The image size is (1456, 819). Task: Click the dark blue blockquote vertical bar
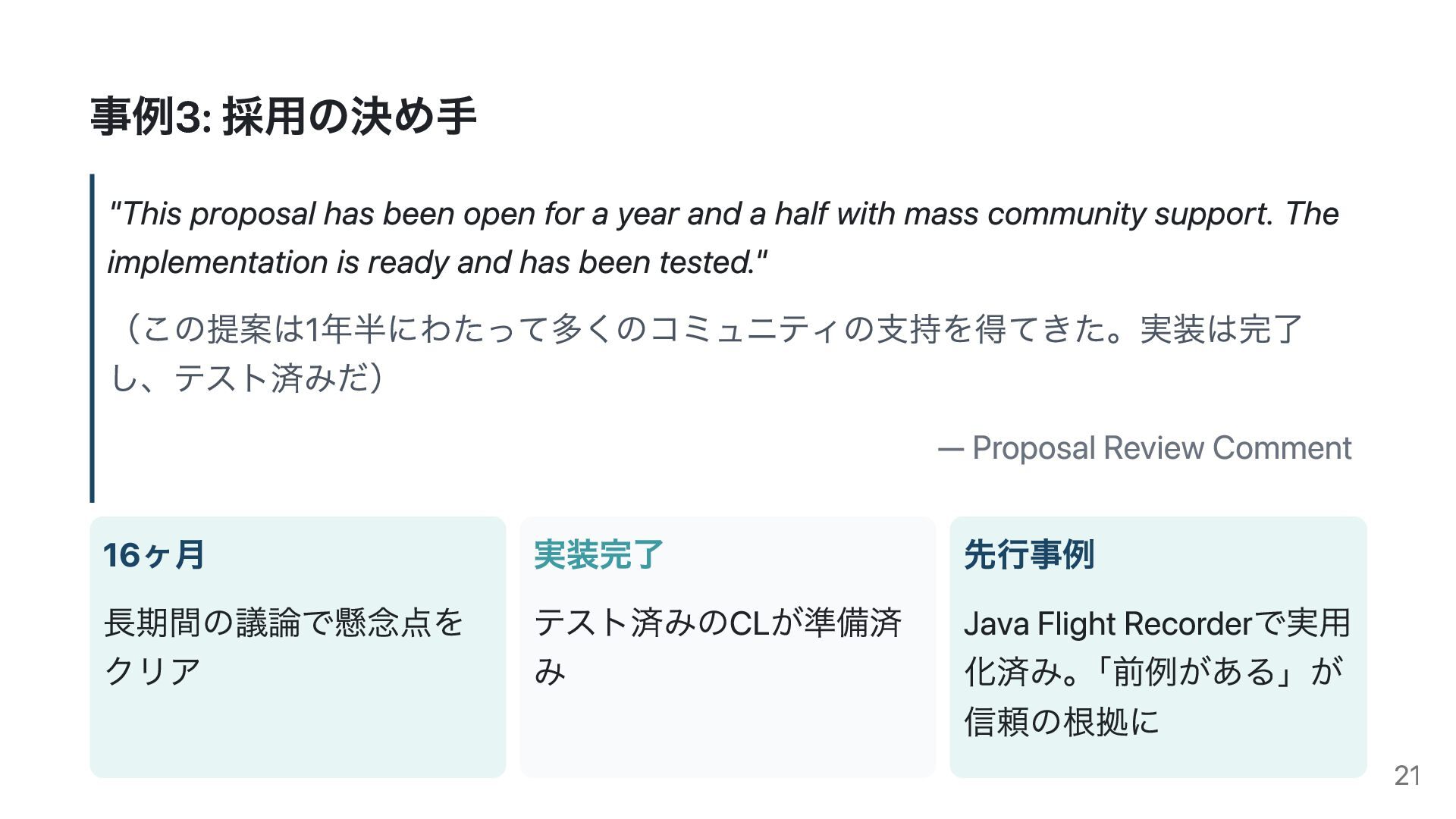click(92, 338)
